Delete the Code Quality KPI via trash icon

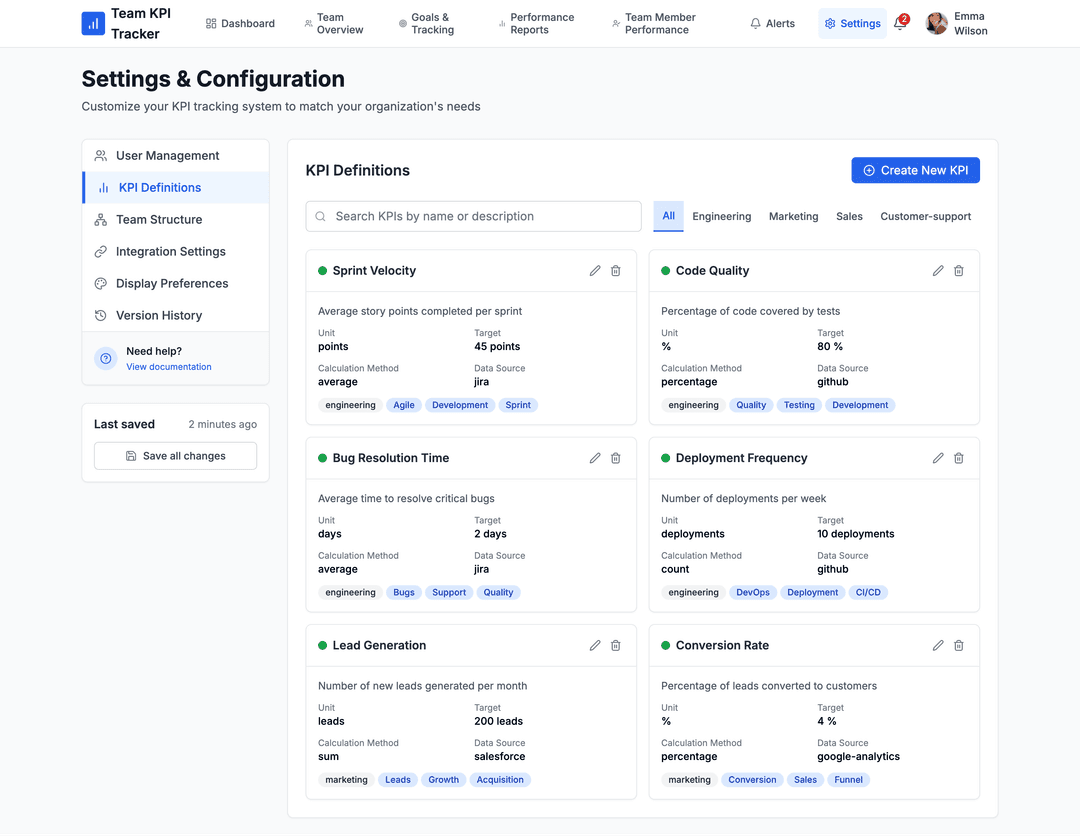coord(959,271)
